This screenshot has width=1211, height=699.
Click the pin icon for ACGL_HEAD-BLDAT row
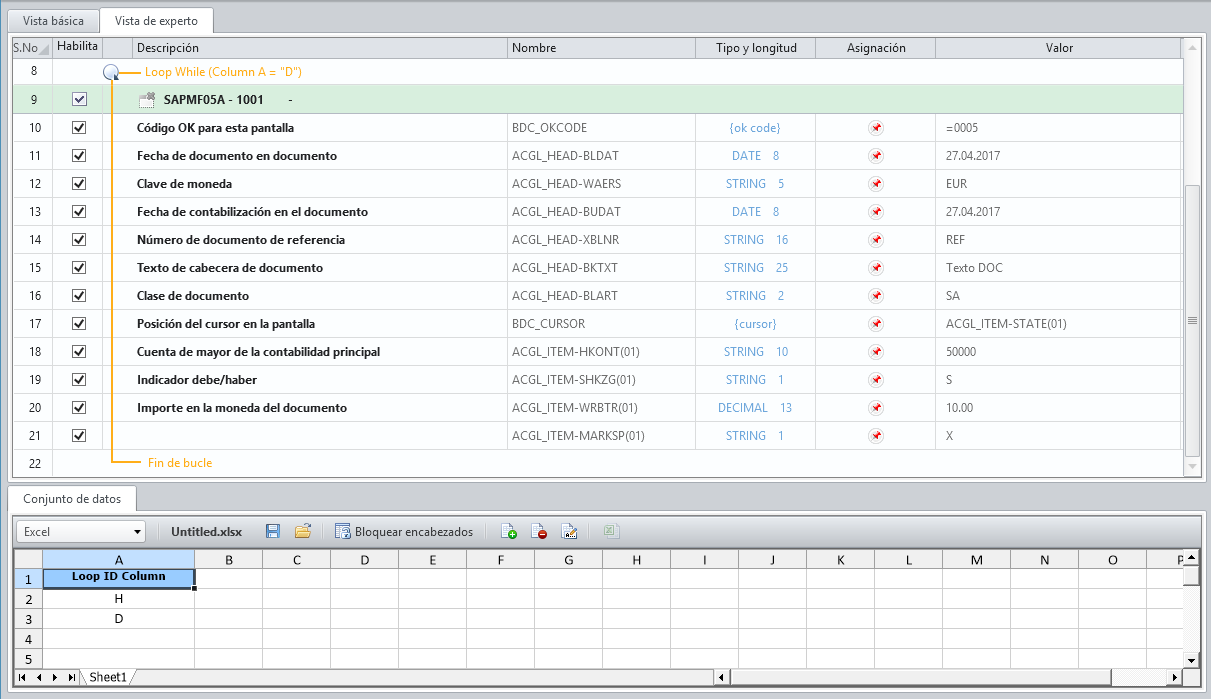pos(876,156)
